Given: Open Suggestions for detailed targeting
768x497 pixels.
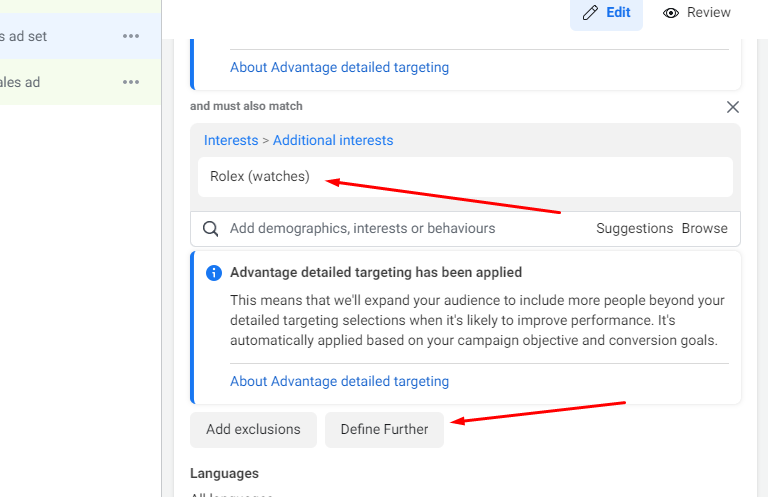Looking at the screenshot, I should click(x=634, y=229).
